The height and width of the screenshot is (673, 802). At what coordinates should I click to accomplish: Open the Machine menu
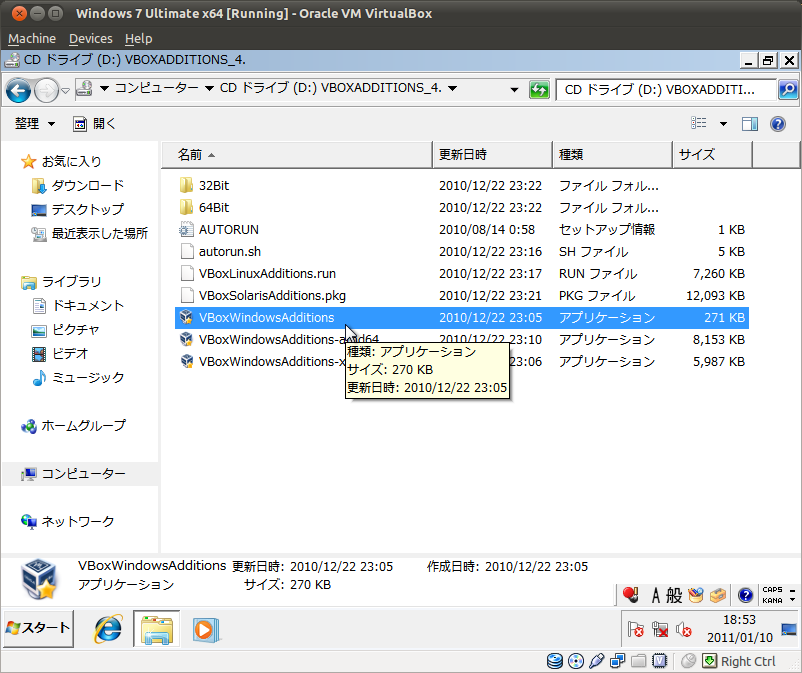click(32, 39)
